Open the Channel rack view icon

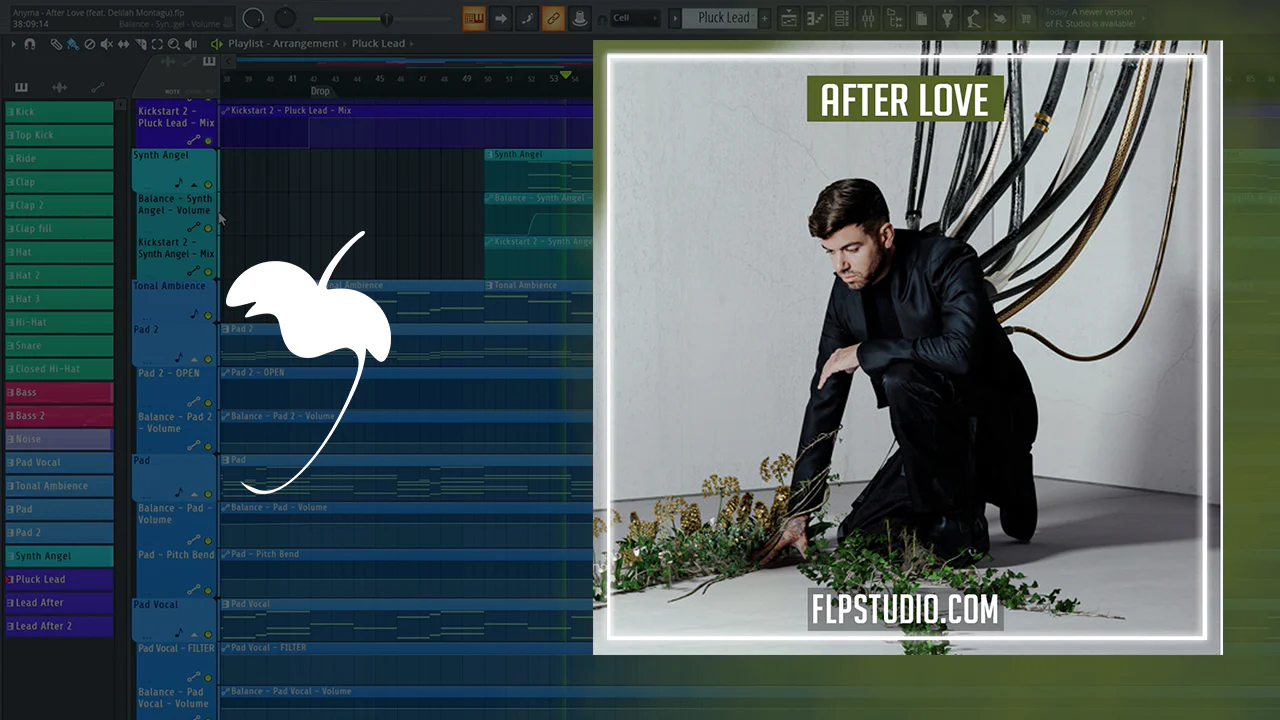click(841, 18)
